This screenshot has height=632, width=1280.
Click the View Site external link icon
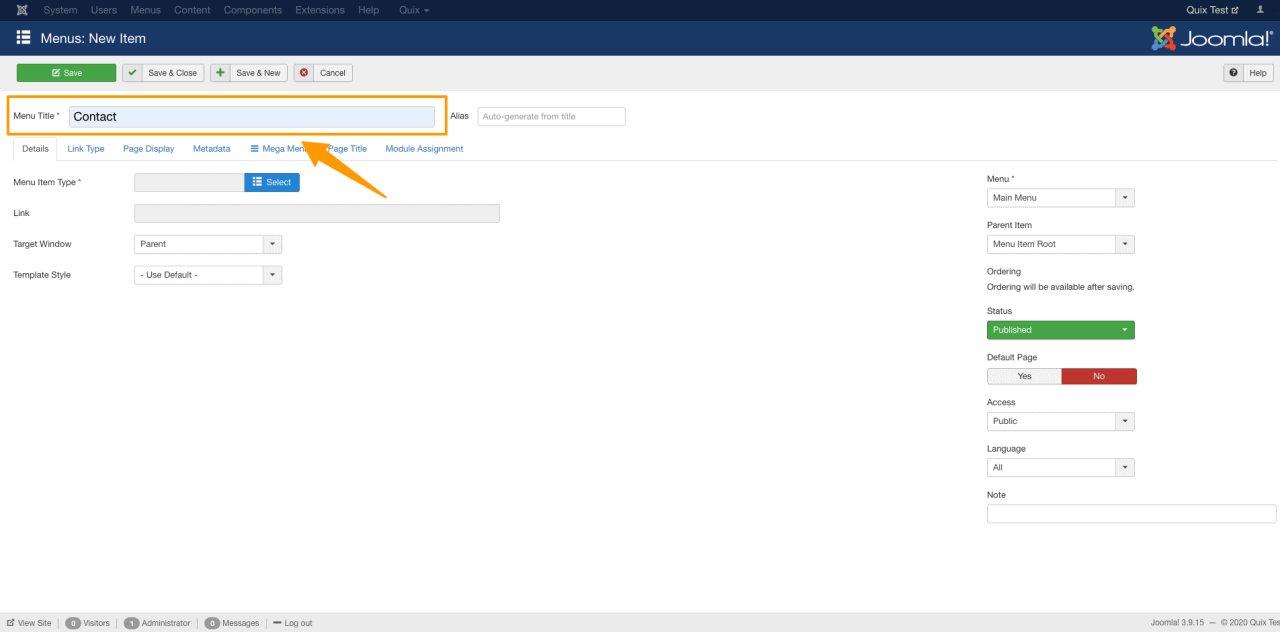point(10,623)
